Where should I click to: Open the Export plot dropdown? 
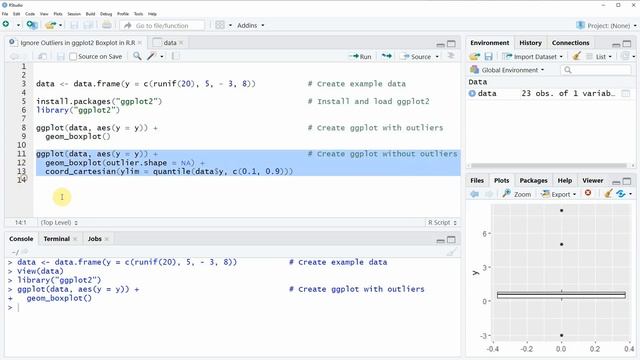coord(558,194)
